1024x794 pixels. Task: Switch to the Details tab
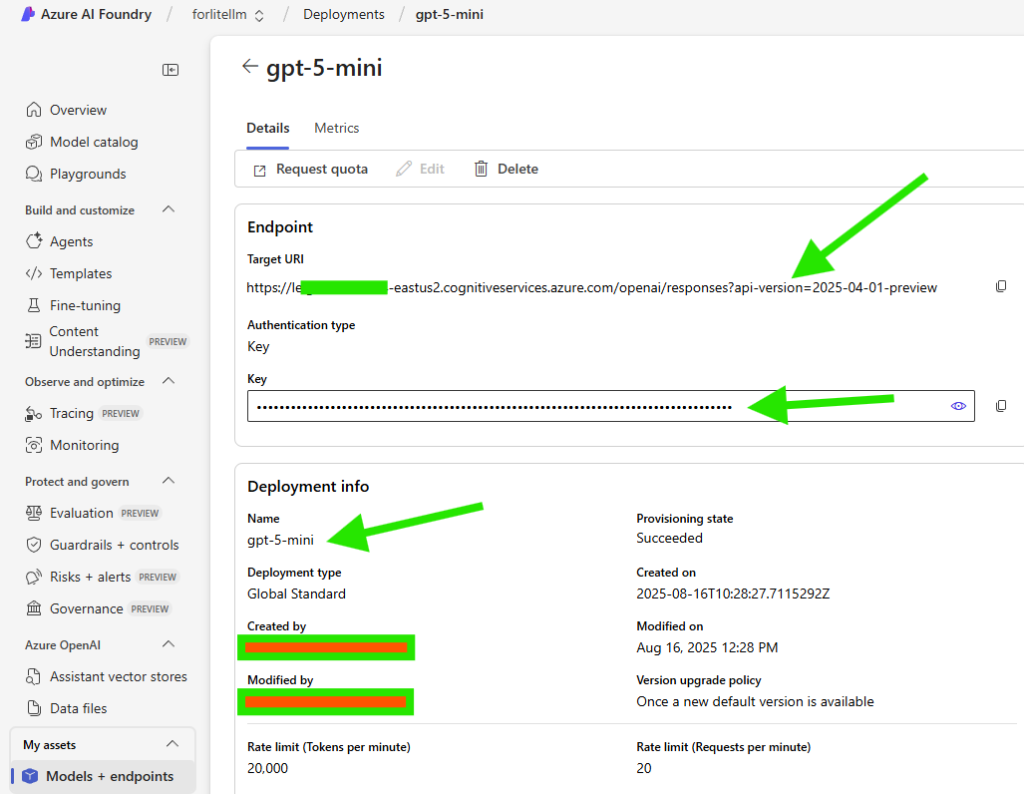[x=267, y=128]
